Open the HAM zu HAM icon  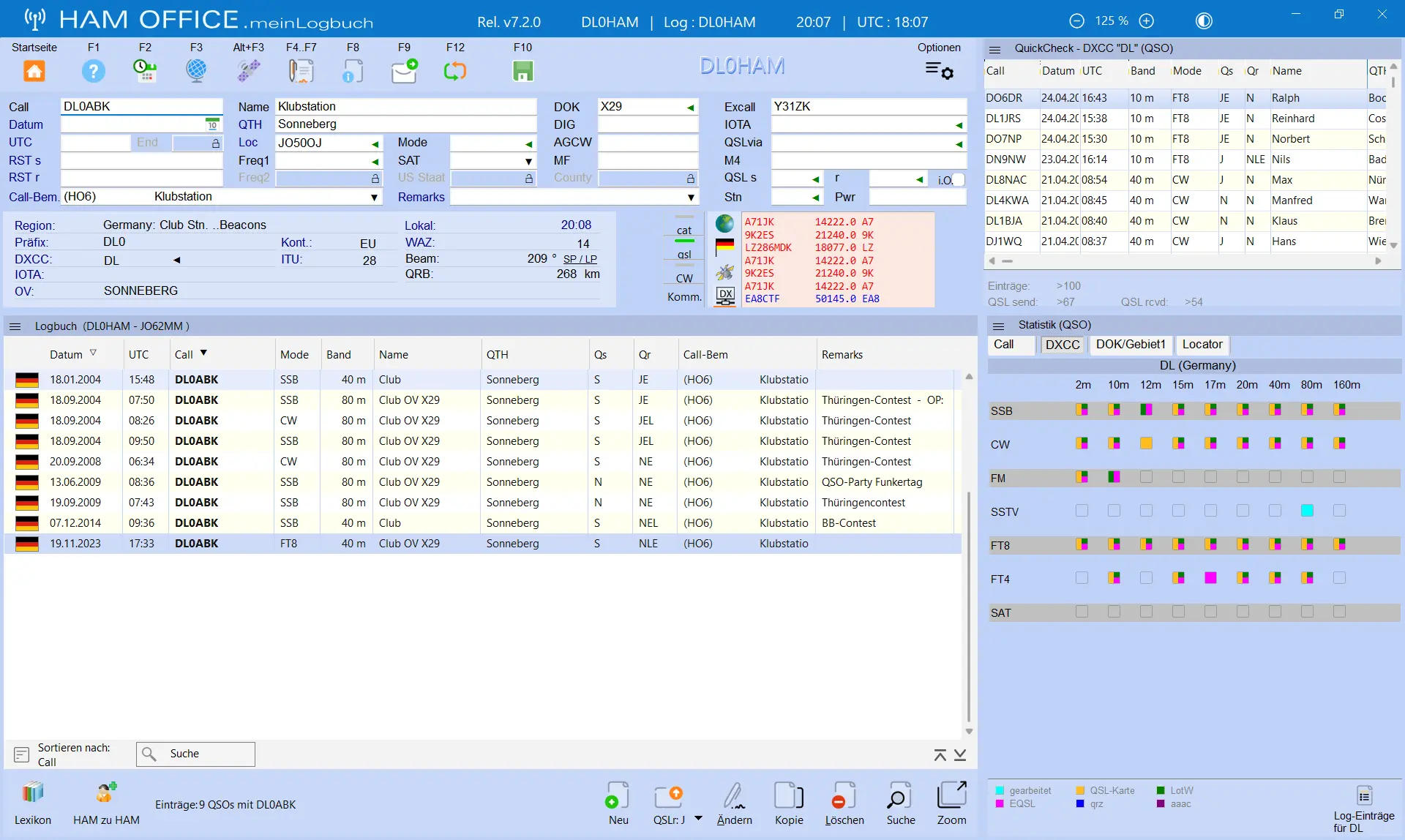click(x=106, y=793)
